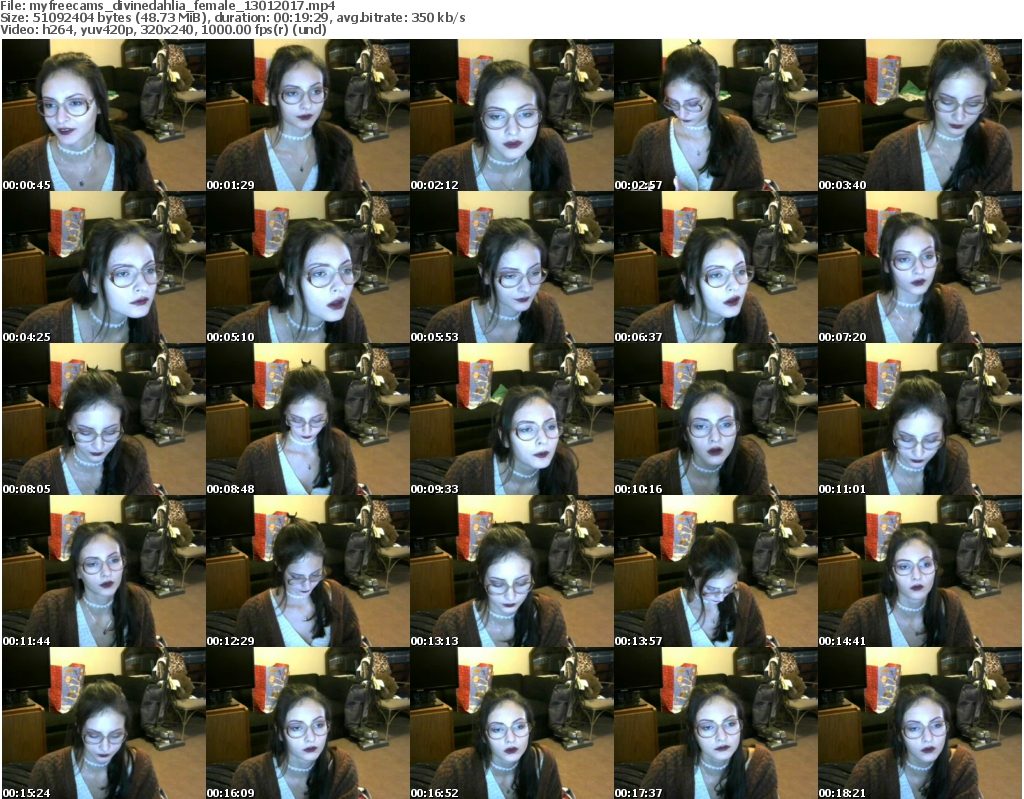
Task: Select the thumbnail stamped 00:06:37
Action: pyautogui.click(x=716, y=267)
